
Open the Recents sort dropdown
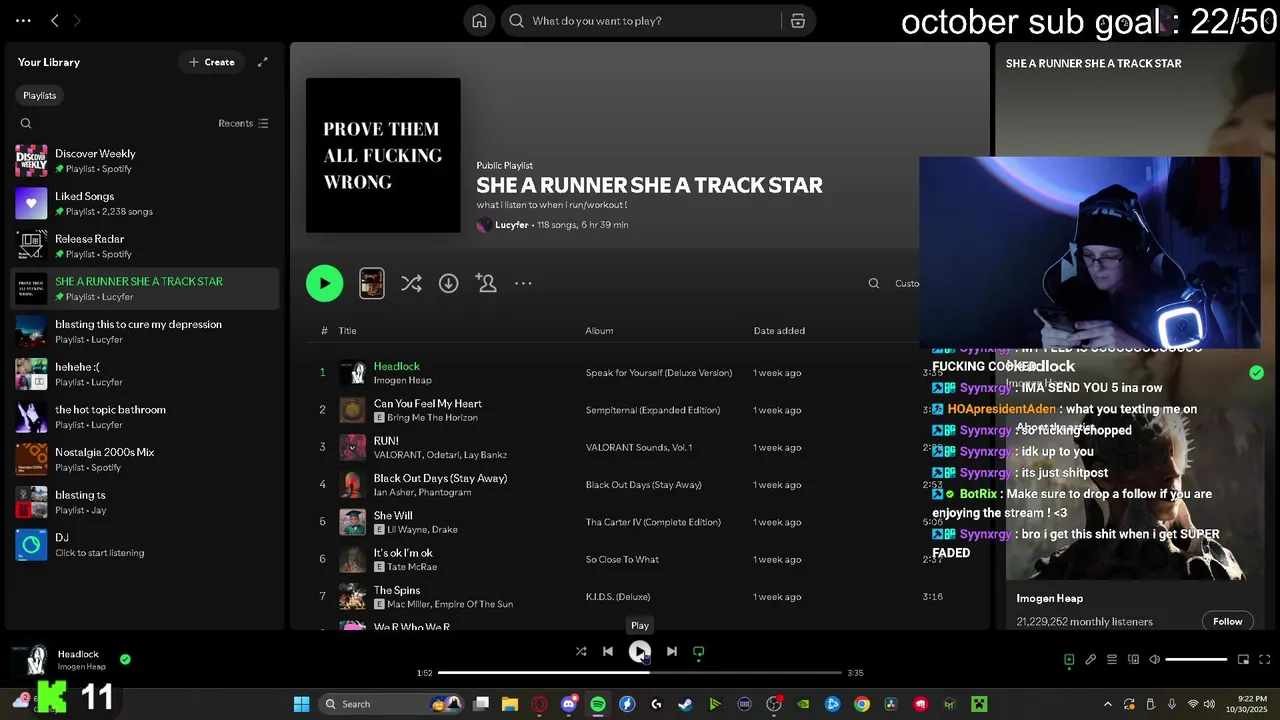point(243,124)
